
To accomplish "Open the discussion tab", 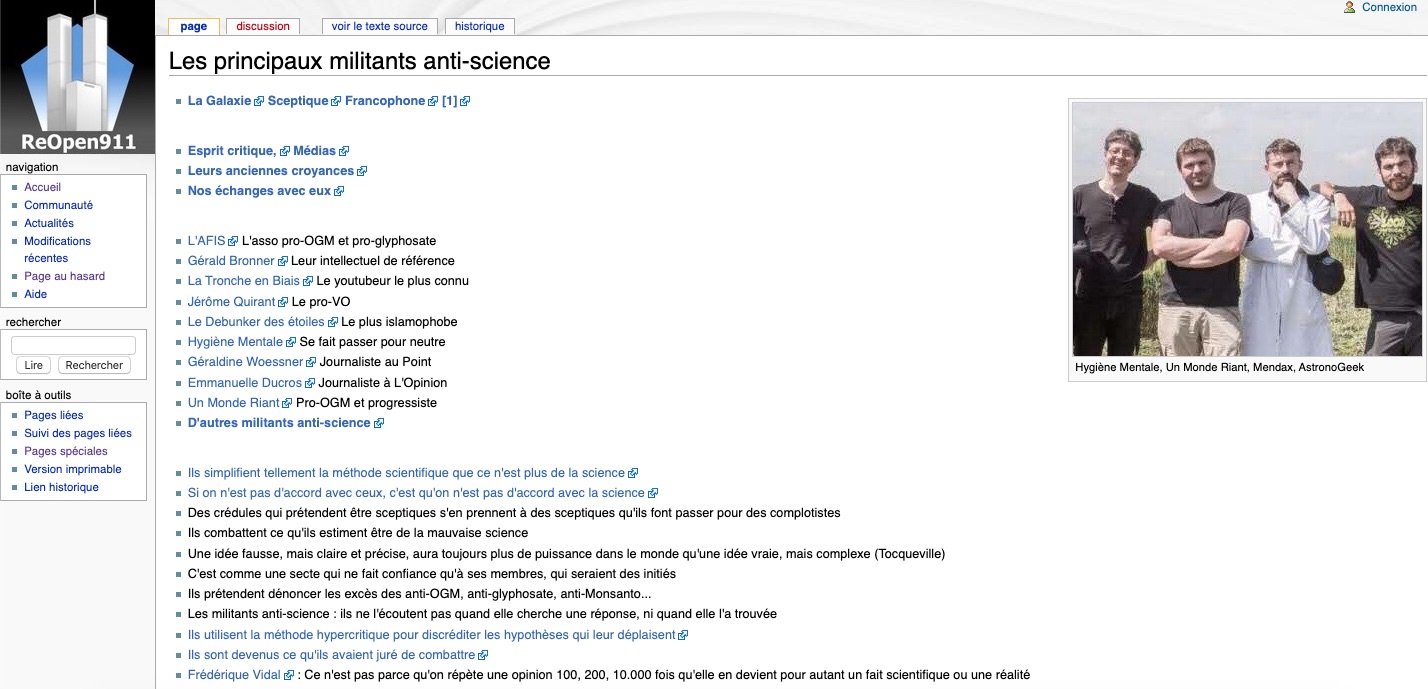I will pos(263,26).
